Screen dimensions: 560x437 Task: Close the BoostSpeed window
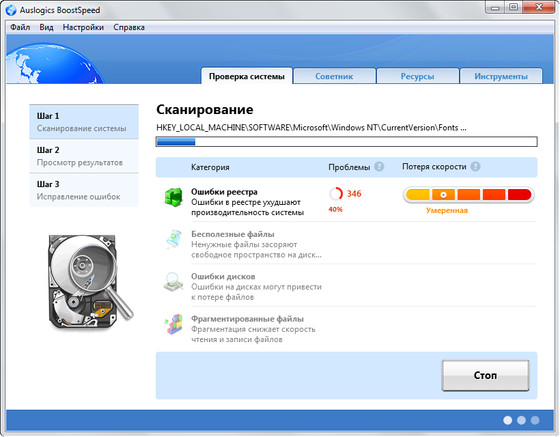pyautogui.click(x=539, y=8)
